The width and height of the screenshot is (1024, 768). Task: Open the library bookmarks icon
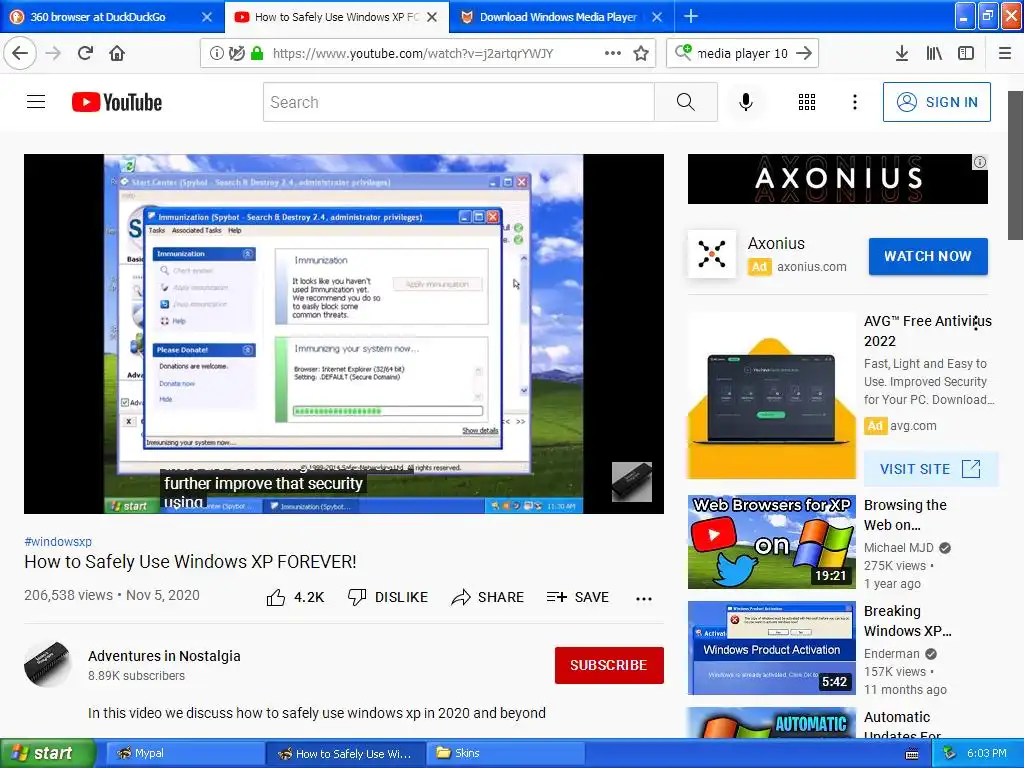(x=934, y=53)
